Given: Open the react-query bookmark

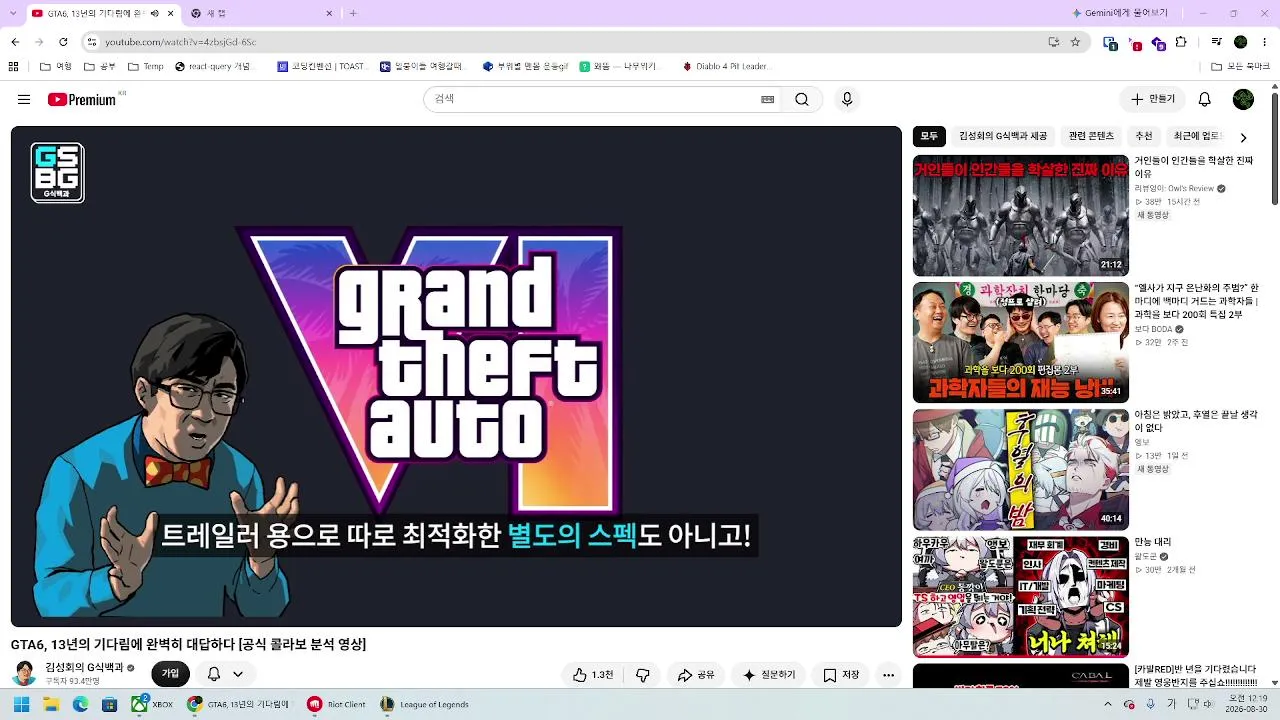Looking at the screenshot, I should click(212, 67).
